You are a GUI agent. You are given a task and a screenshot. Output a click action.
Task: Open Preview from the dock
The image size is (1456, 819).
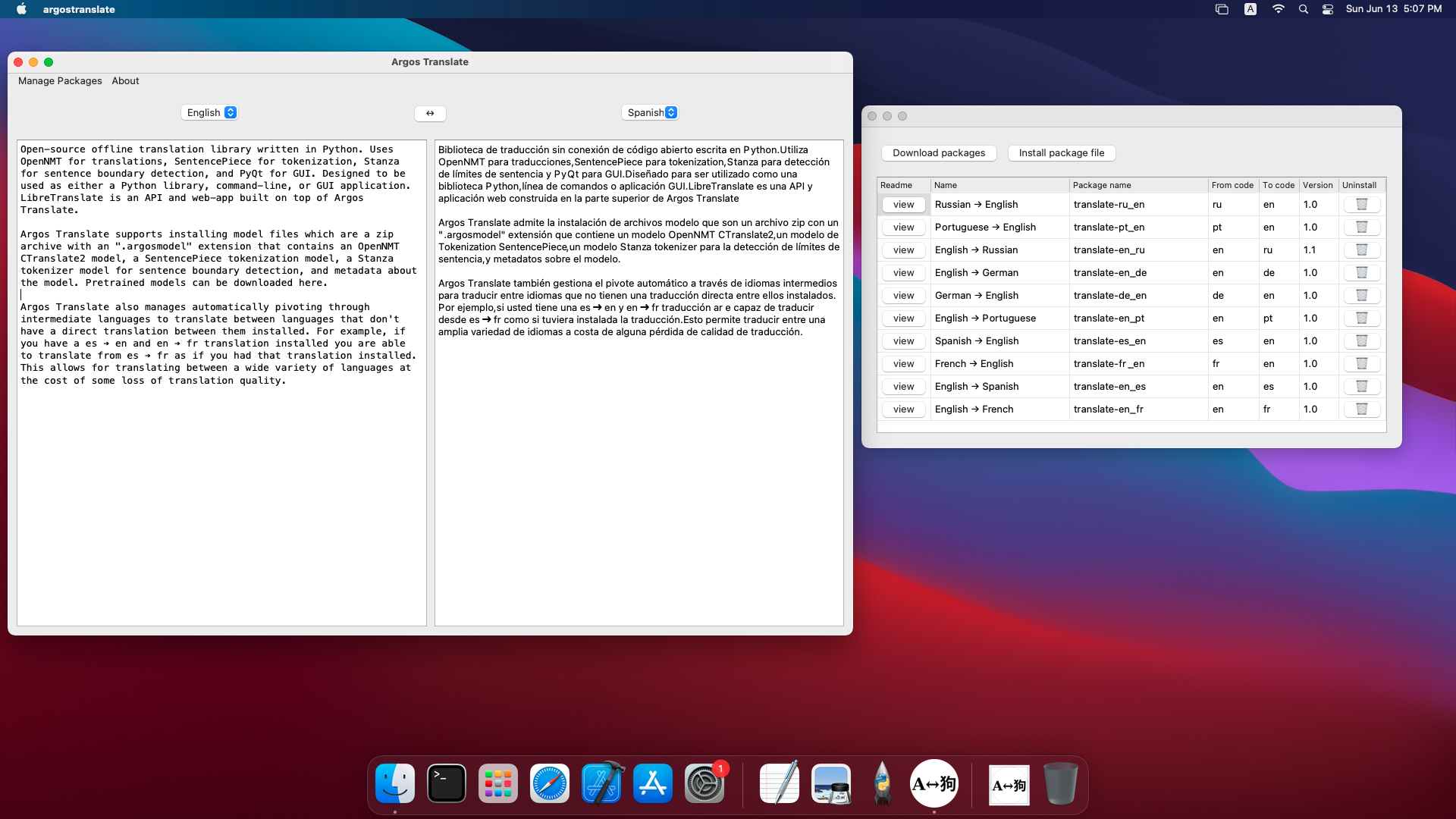point(831,783)
